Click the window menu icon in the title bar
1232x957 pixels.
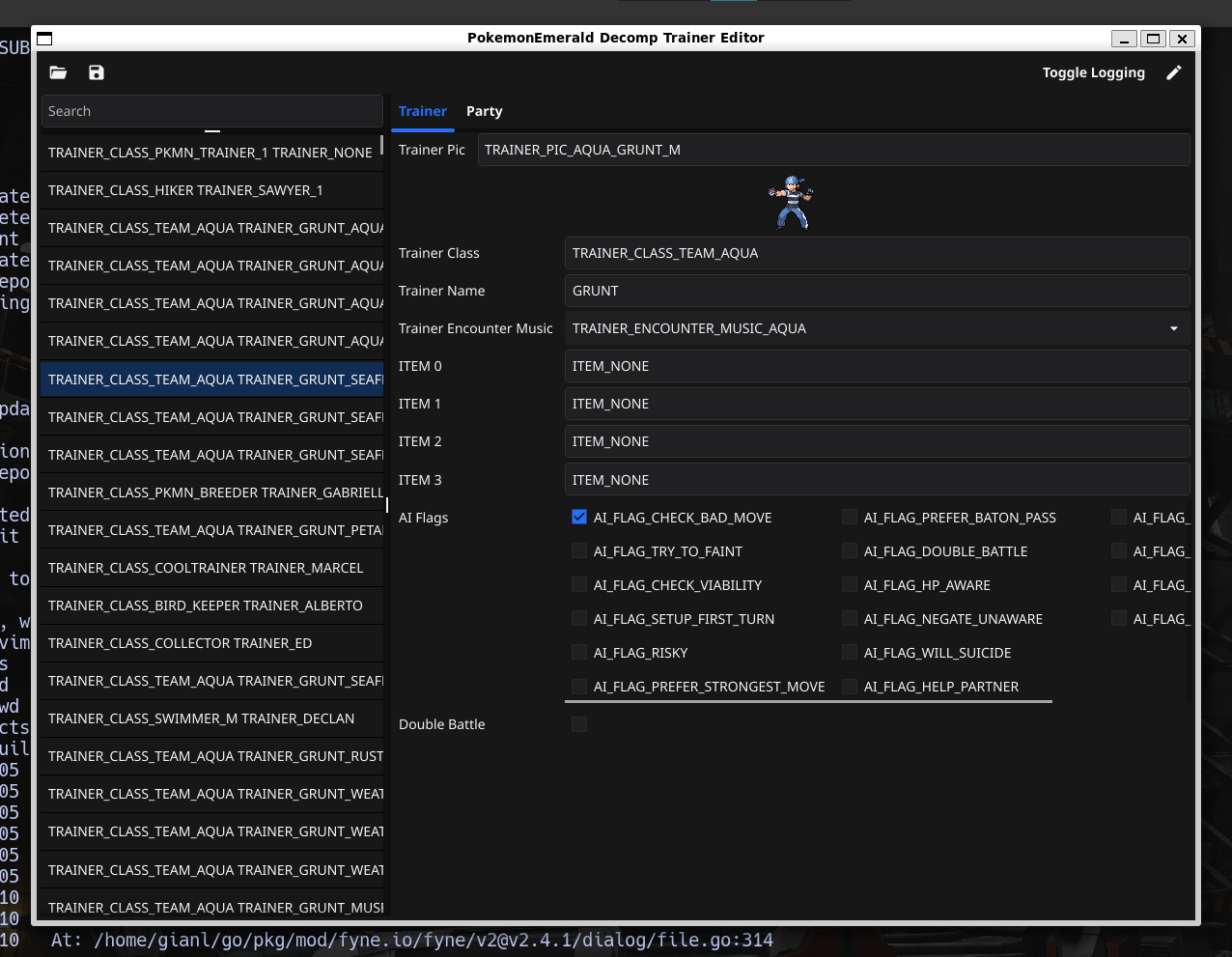click(x=43, y=38)
